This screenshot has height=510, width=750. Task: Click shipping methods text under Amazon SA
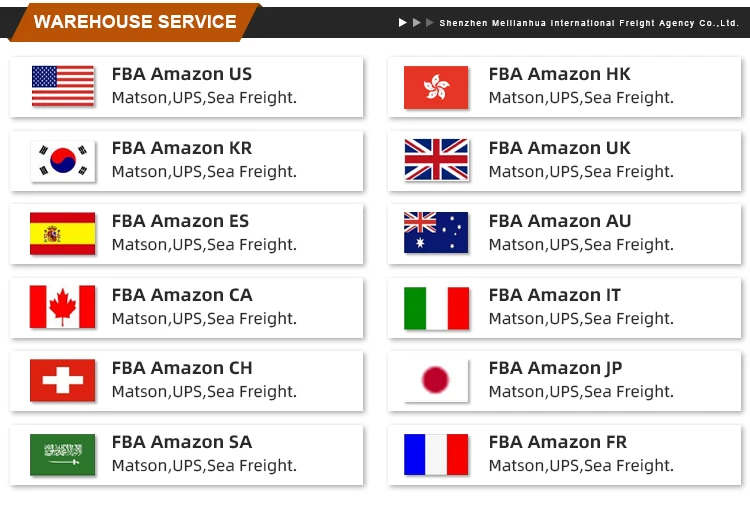click(x=204, y=466)
